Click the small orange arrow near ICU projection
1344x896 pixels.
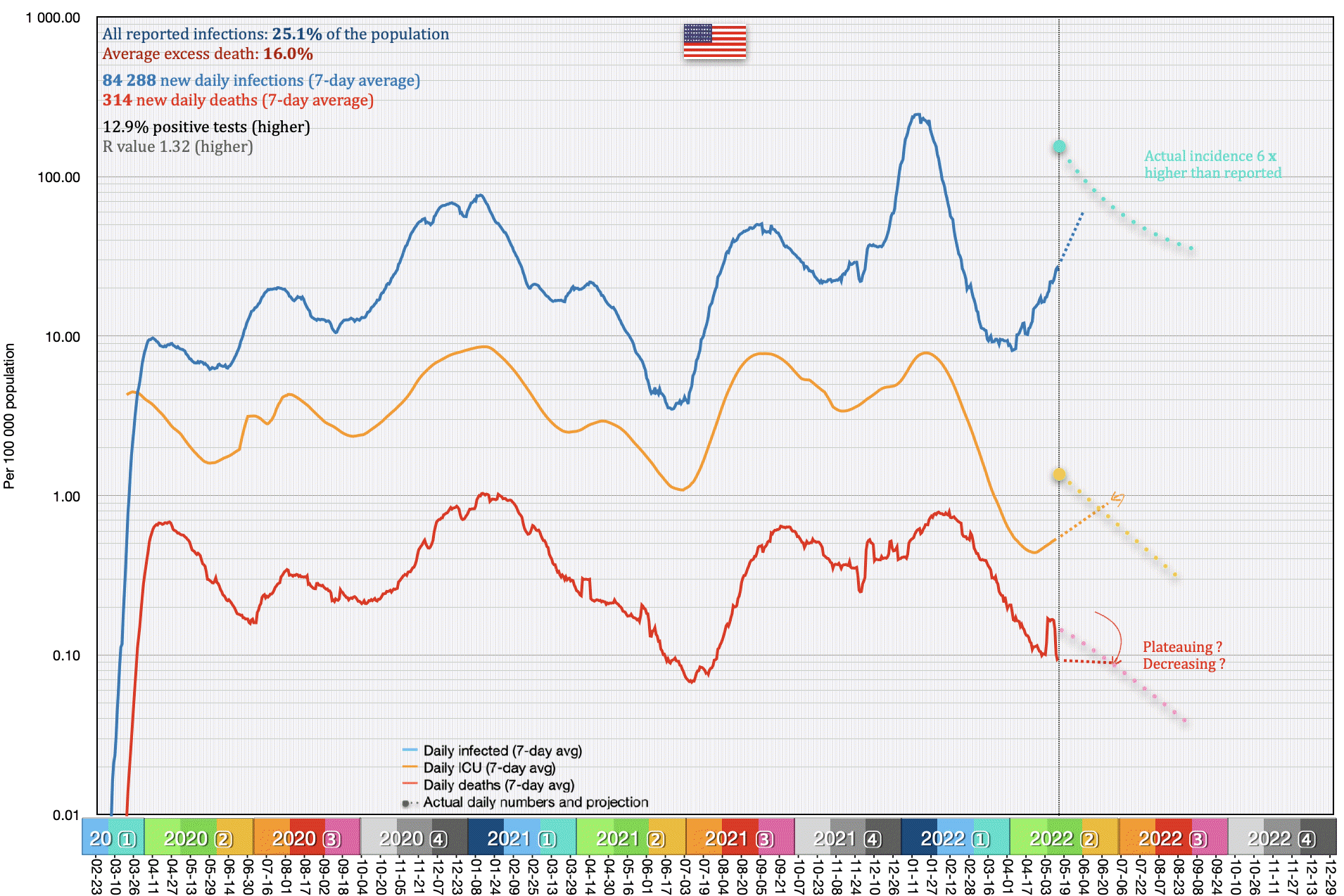coord(1117,499)
